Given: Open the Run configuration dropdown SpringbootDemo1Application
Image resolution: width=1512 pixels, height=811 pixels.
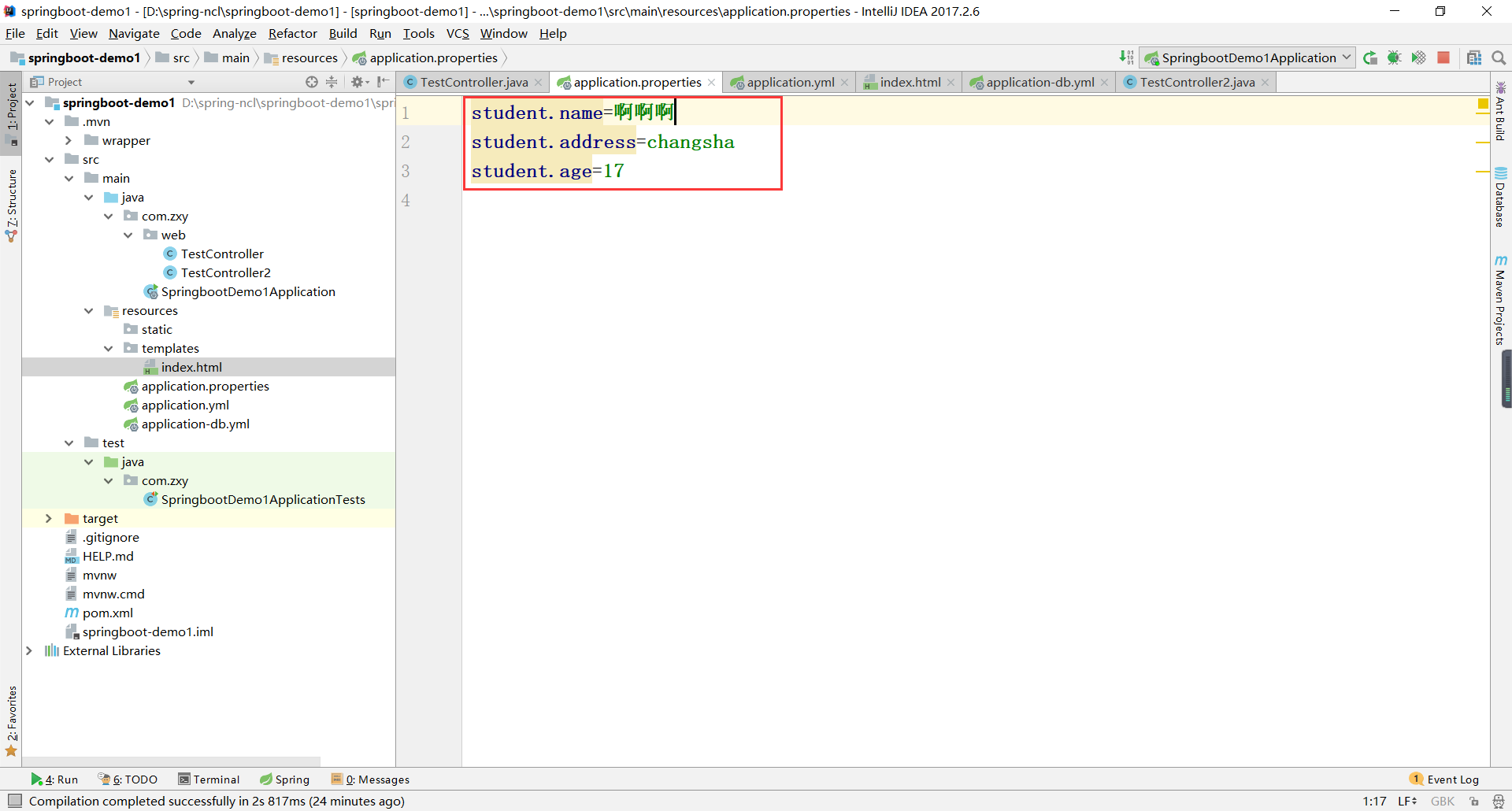Looking at the screenshot, I should click(1247, 57).
